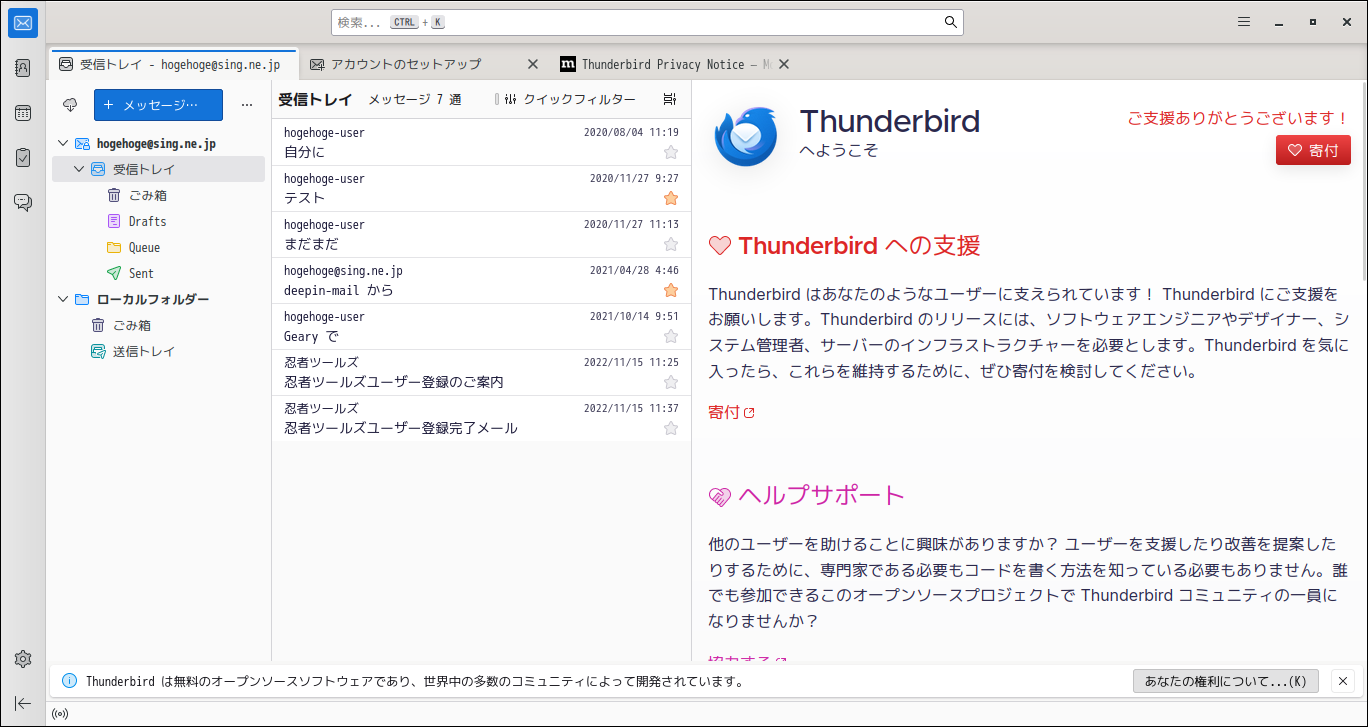
Task: Open folder pane options (three dots)
Action: (x=247, y=105)
